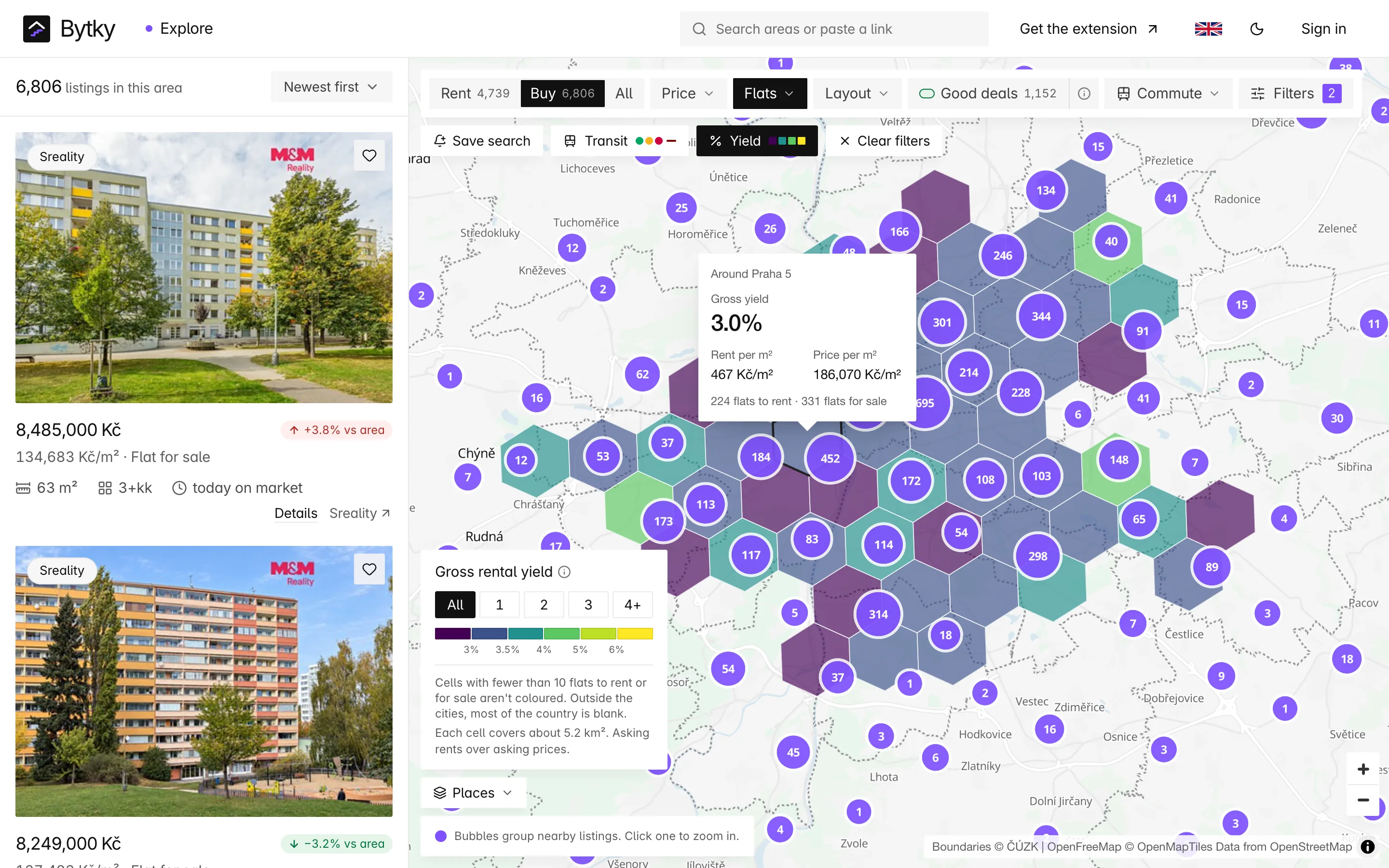Click Save search button
1389x868 pixels.
482,141
